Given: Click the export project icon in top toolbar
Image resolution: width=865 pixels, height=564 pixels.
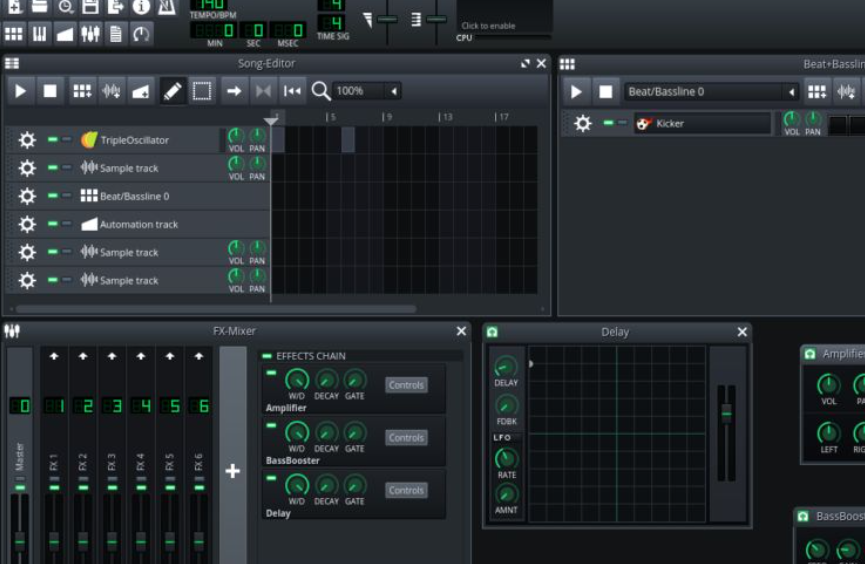Looking at the screenshot, I should click(x=116, y=7).
